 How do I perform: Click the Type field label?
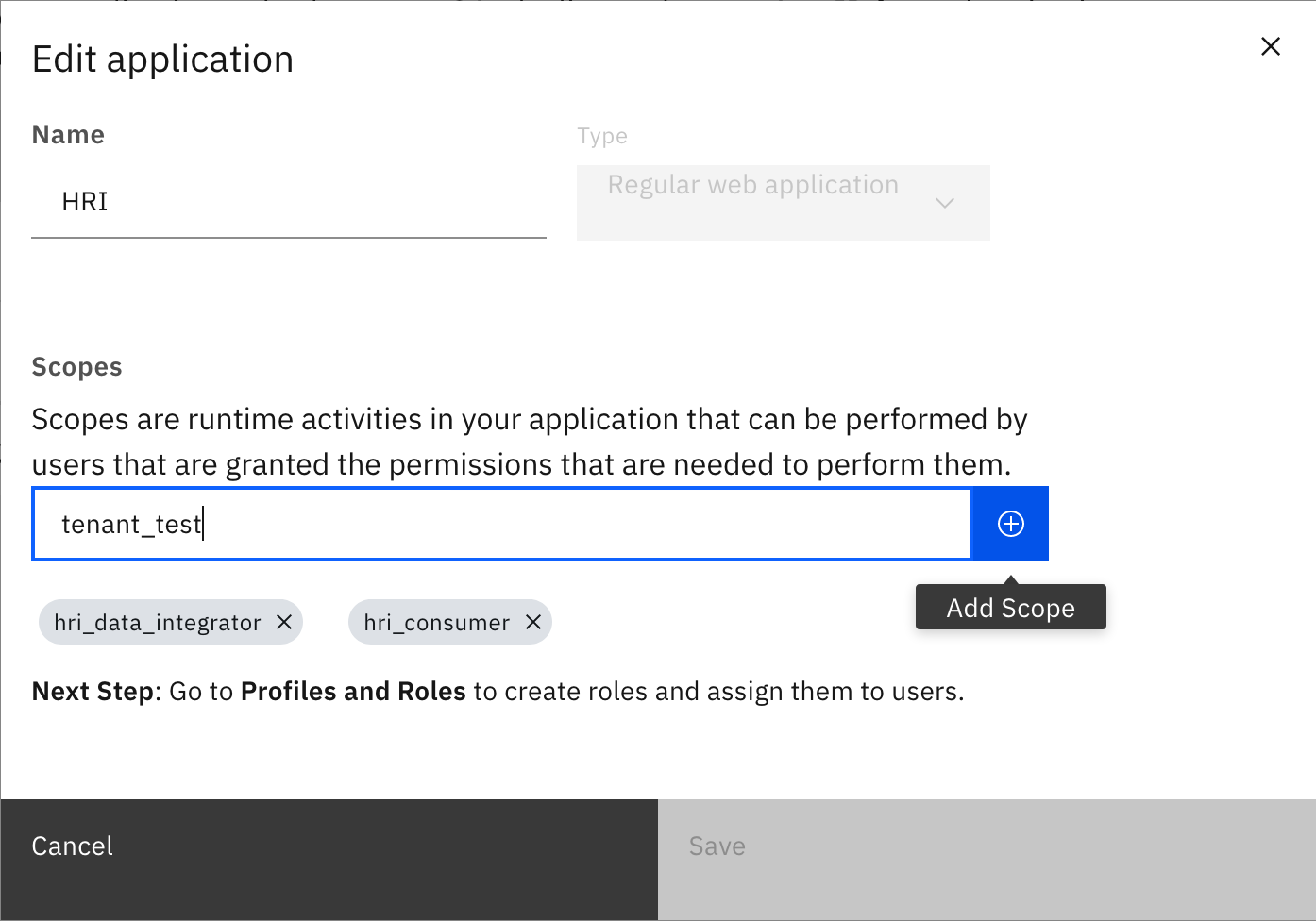pos(602,137)
